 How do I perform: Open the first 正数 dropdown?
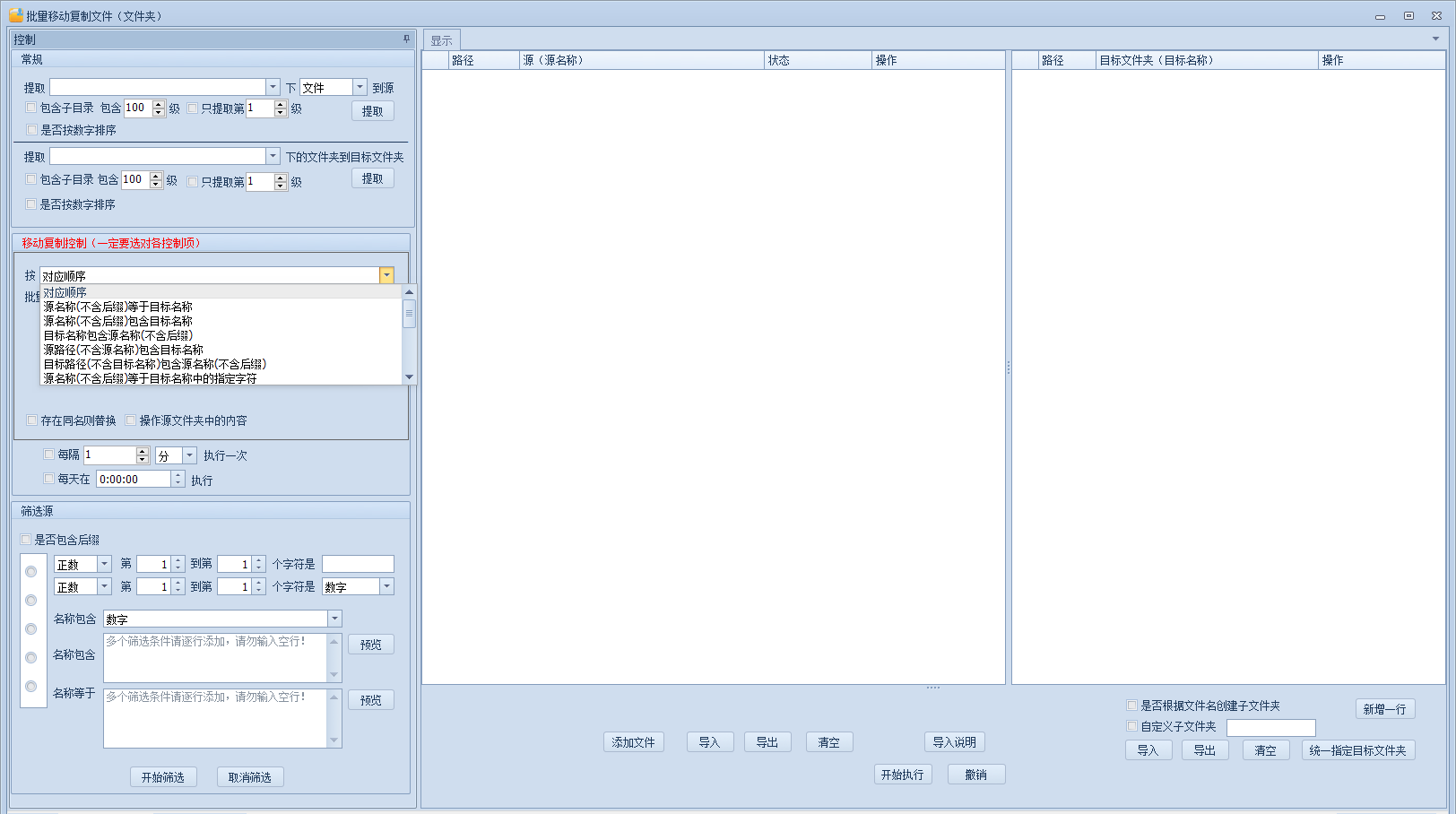pyautogui.click(x=104, y=564)
